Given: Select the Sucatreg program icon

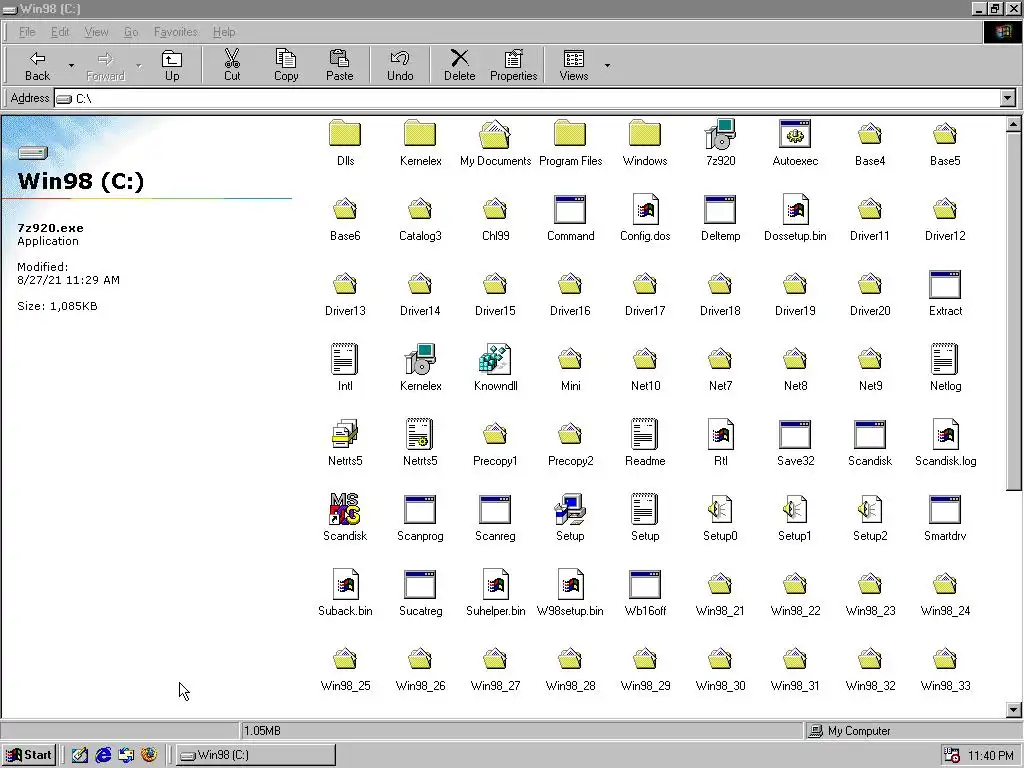Looking at the screenshot, I should tap(420, 584).
